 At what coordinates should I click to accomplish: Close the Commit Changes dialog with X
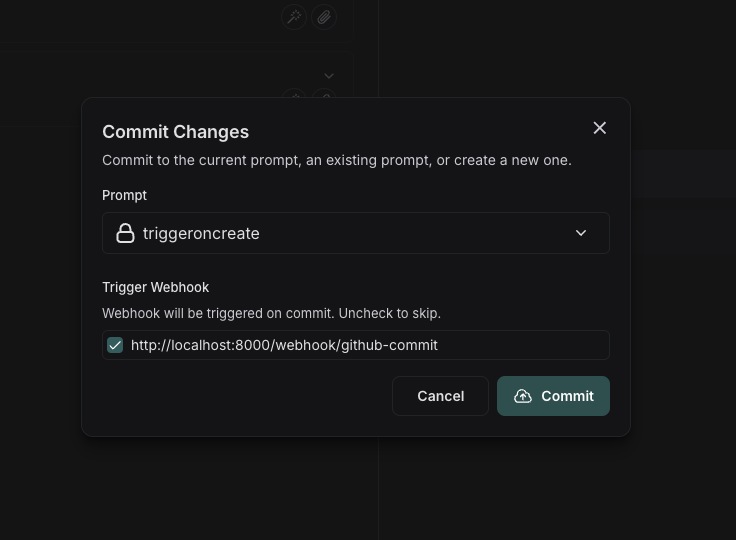point(599,128)
